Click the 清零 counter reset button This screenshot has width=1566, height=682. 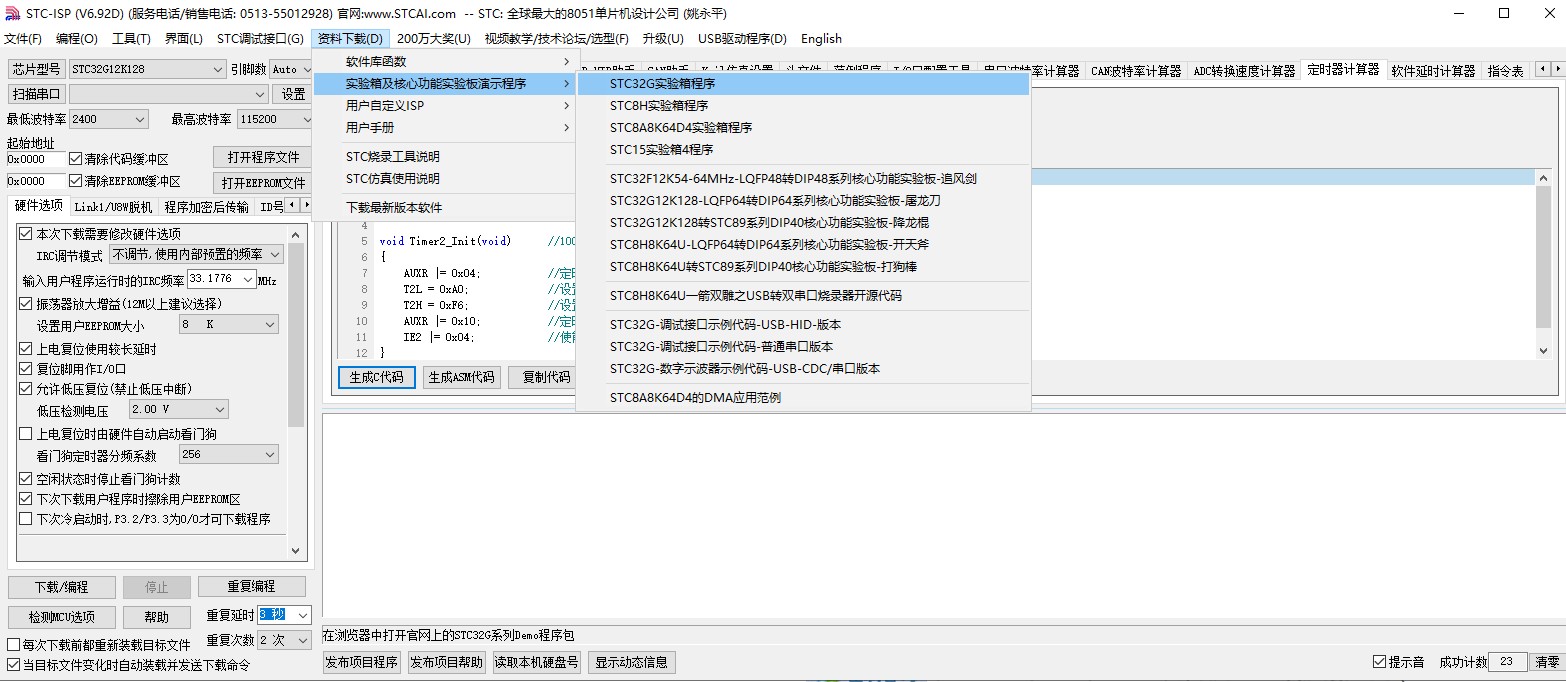coord(1547,662)
